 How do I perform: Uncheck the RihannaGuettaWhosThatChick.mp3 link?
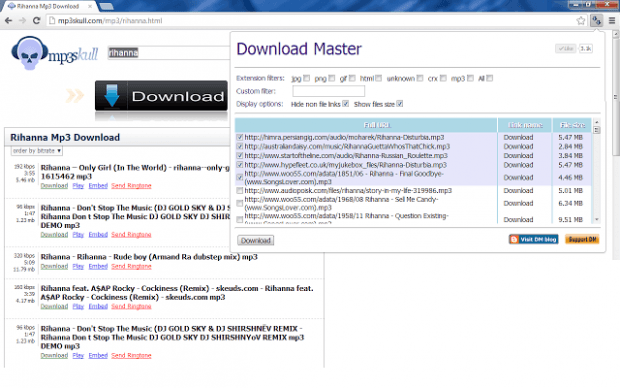click(240, 146)
